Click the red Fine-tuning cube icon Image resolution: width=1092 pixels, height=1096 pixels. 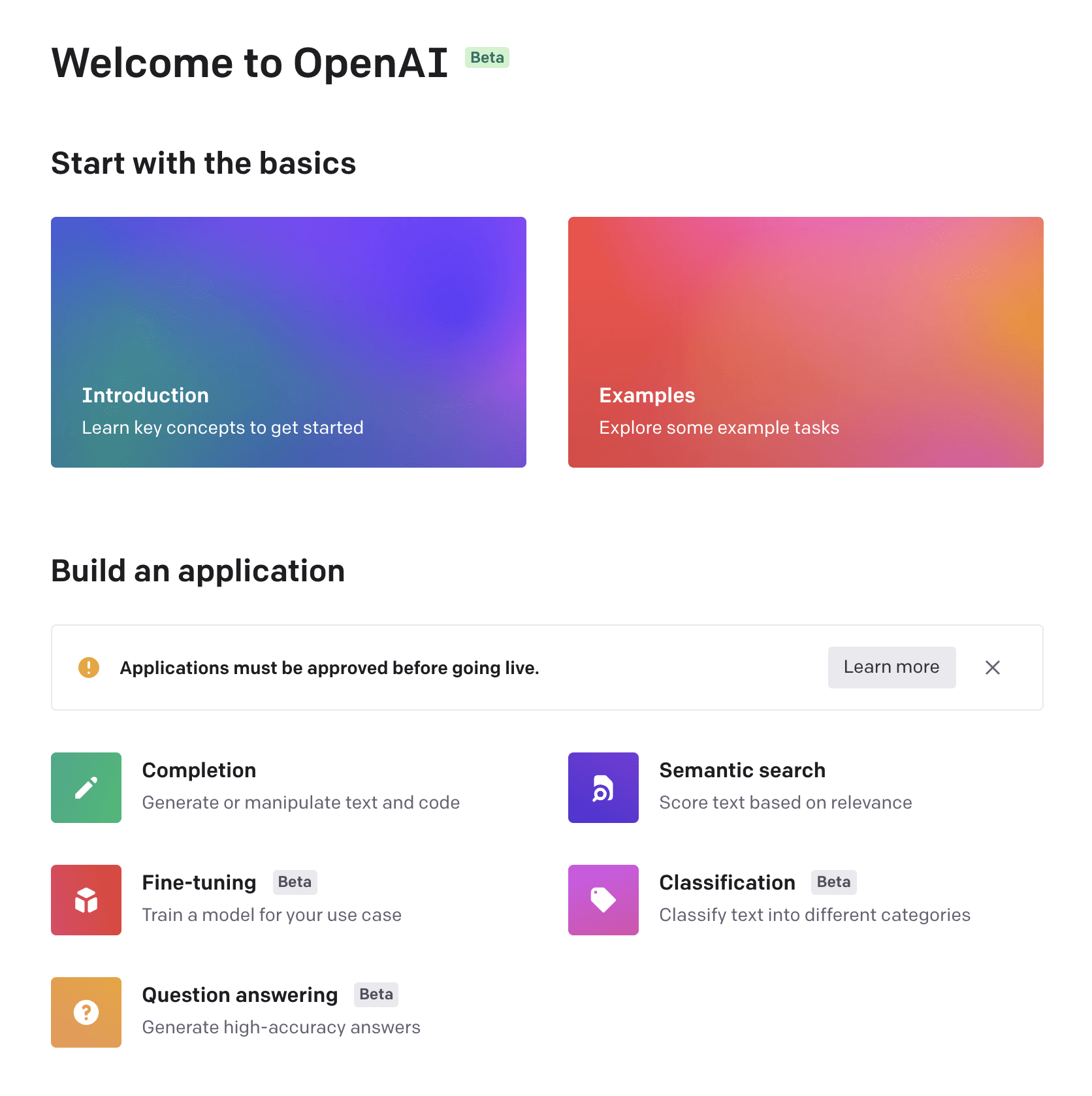(x=86, y=900)
